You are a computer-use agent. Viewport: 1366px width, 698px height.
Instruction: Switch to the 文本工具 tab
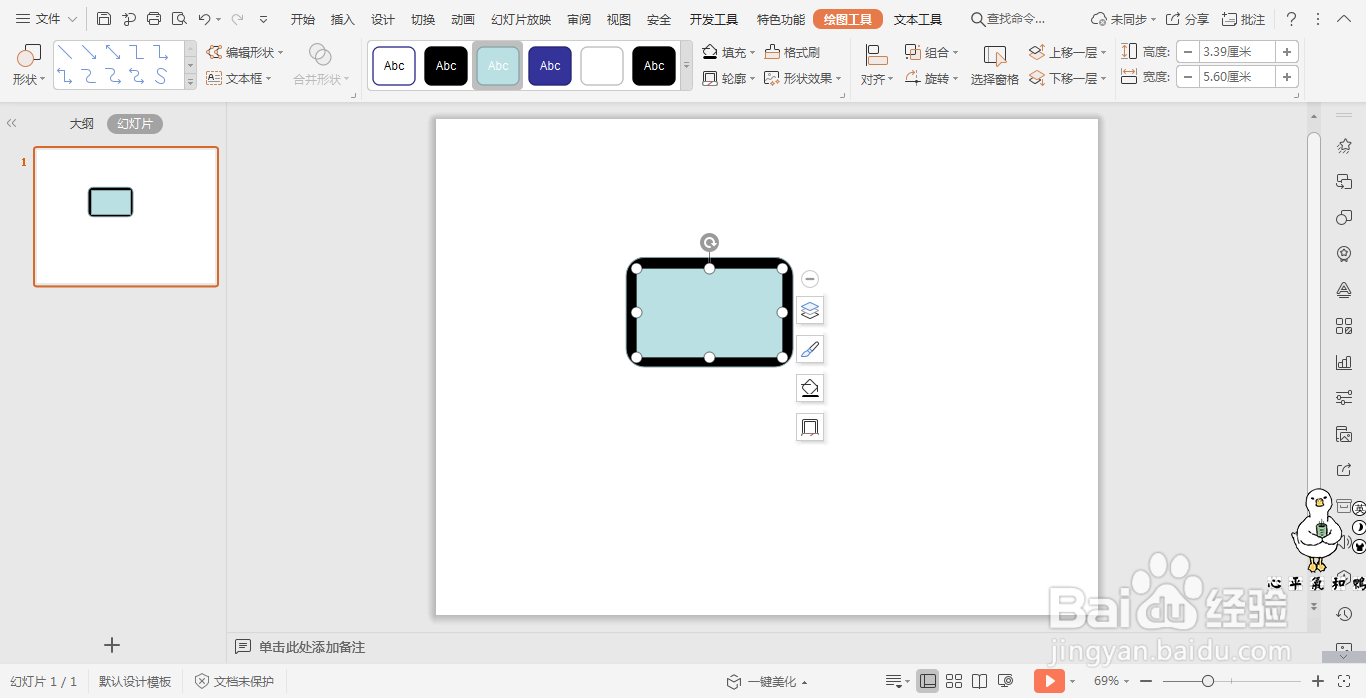point(918,19)
